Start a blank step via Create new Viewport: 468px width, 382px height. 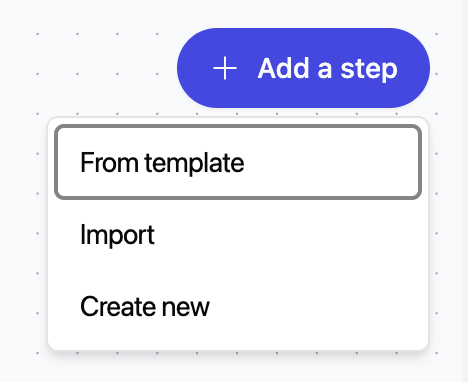click(x=238, y=306)
